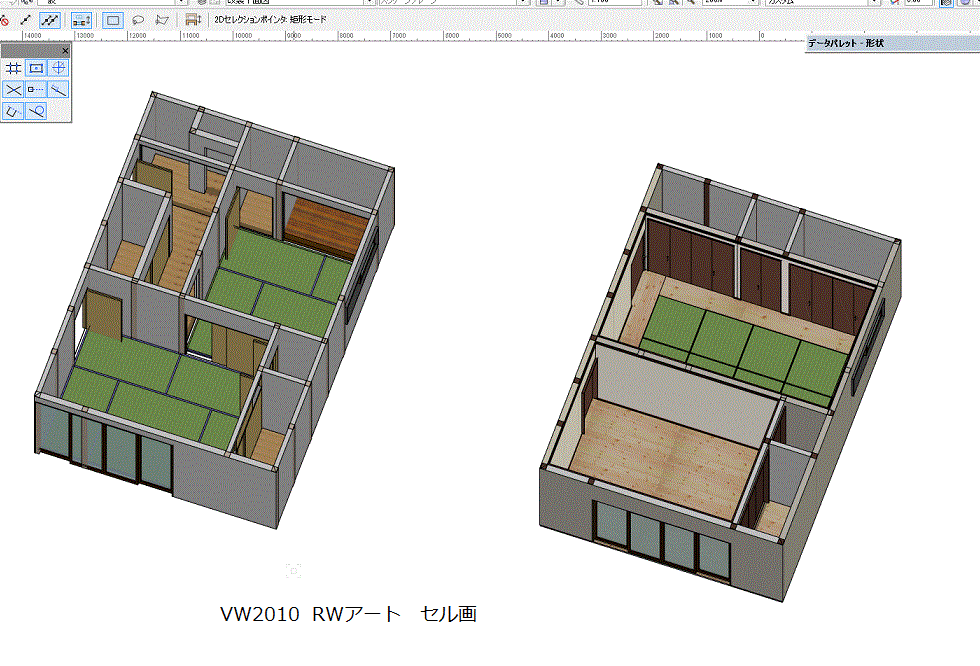980x666 pixels.
Task: Click the disable interactive scaling mode icon
Action: click(4, 19)
